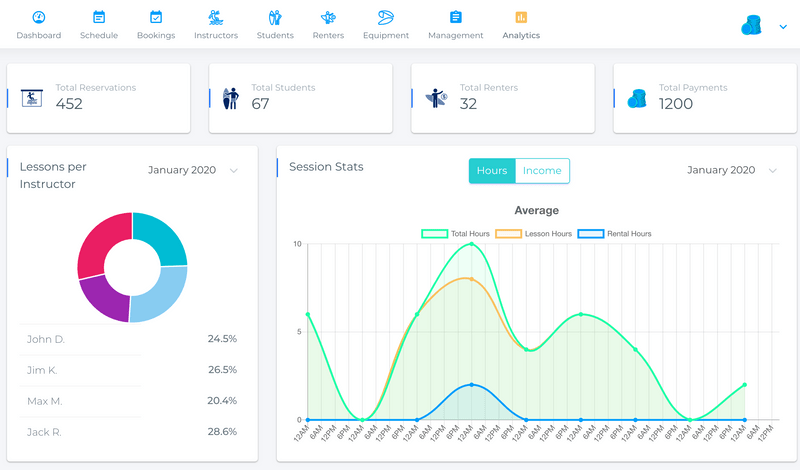Click the Total Renters card icon
The width and height of the screenshot is (800, 470).
437,98
